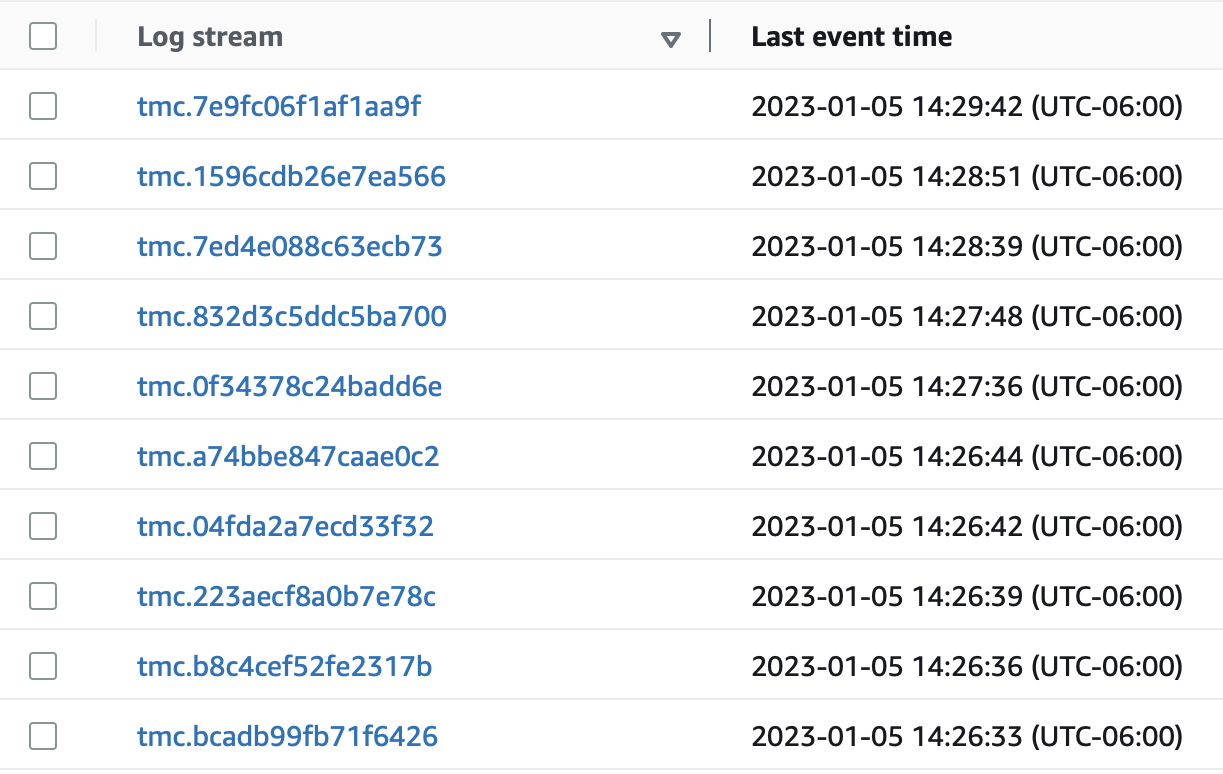This screenshot has height=774, width=1223.
Task: Check the box for tmc.a74bbe847caae0c2
Action: tap(42, 455)
